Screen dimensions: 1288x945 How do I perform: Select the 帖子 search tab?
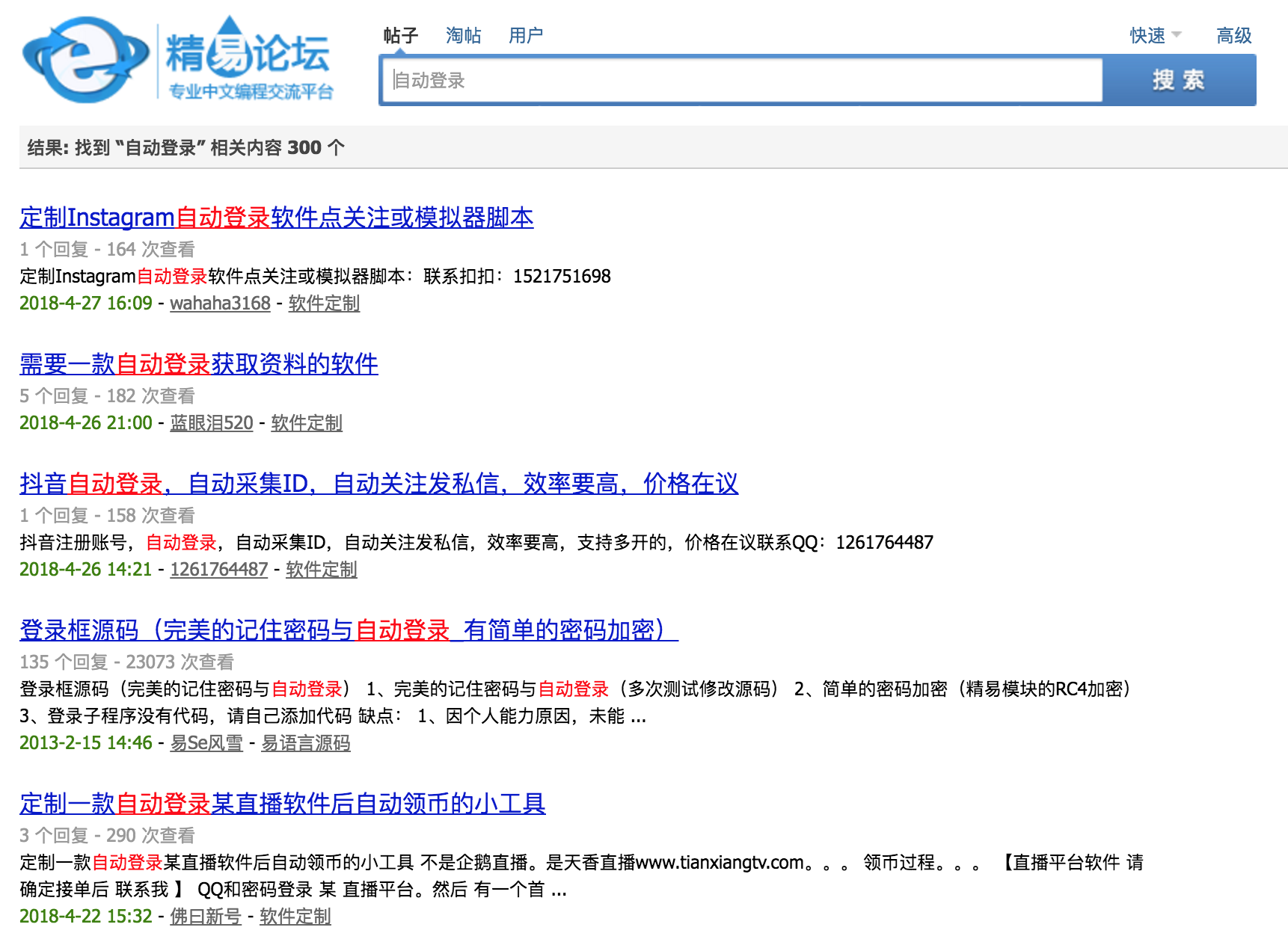400,35
